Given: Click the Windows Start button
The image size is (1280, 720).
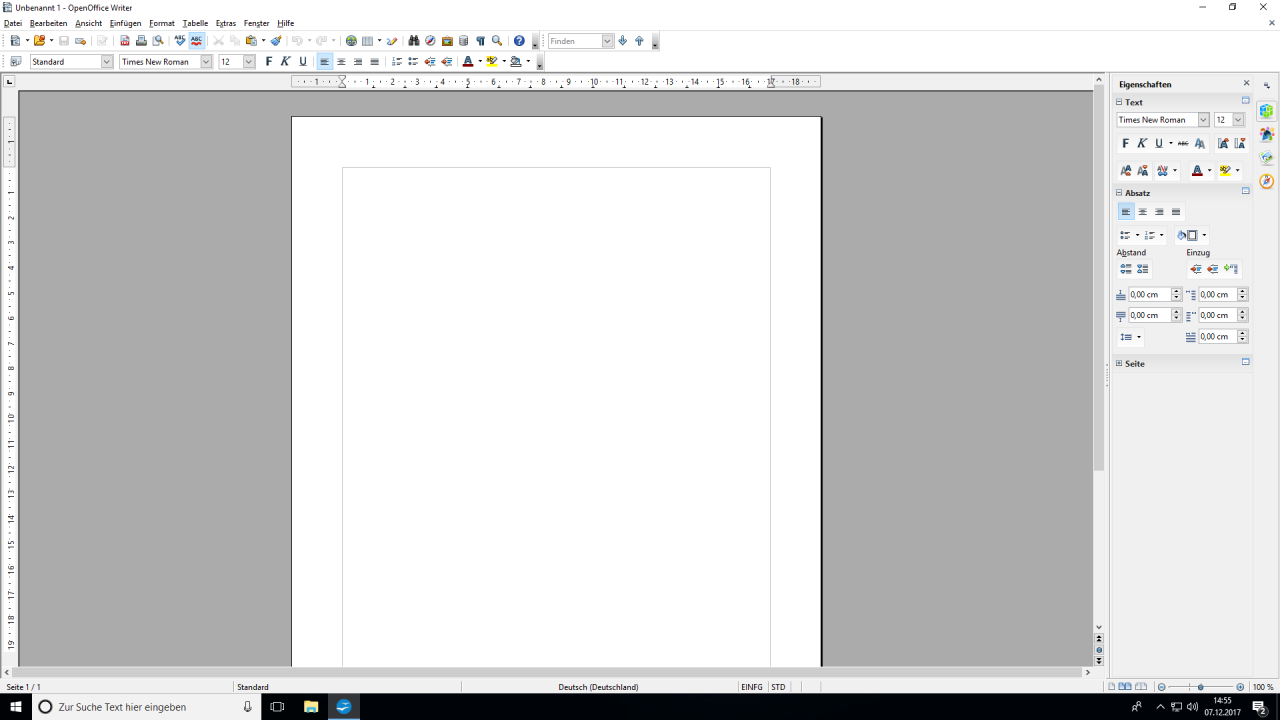Looking at the screenshot, I should (x=16, y=706).
